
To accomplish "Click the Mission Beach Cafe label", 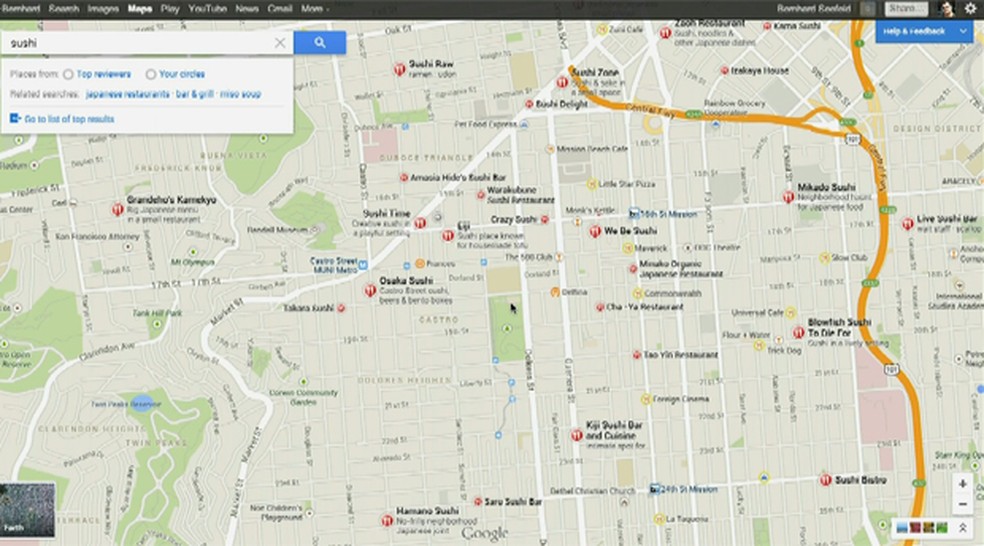I will 592,149.
